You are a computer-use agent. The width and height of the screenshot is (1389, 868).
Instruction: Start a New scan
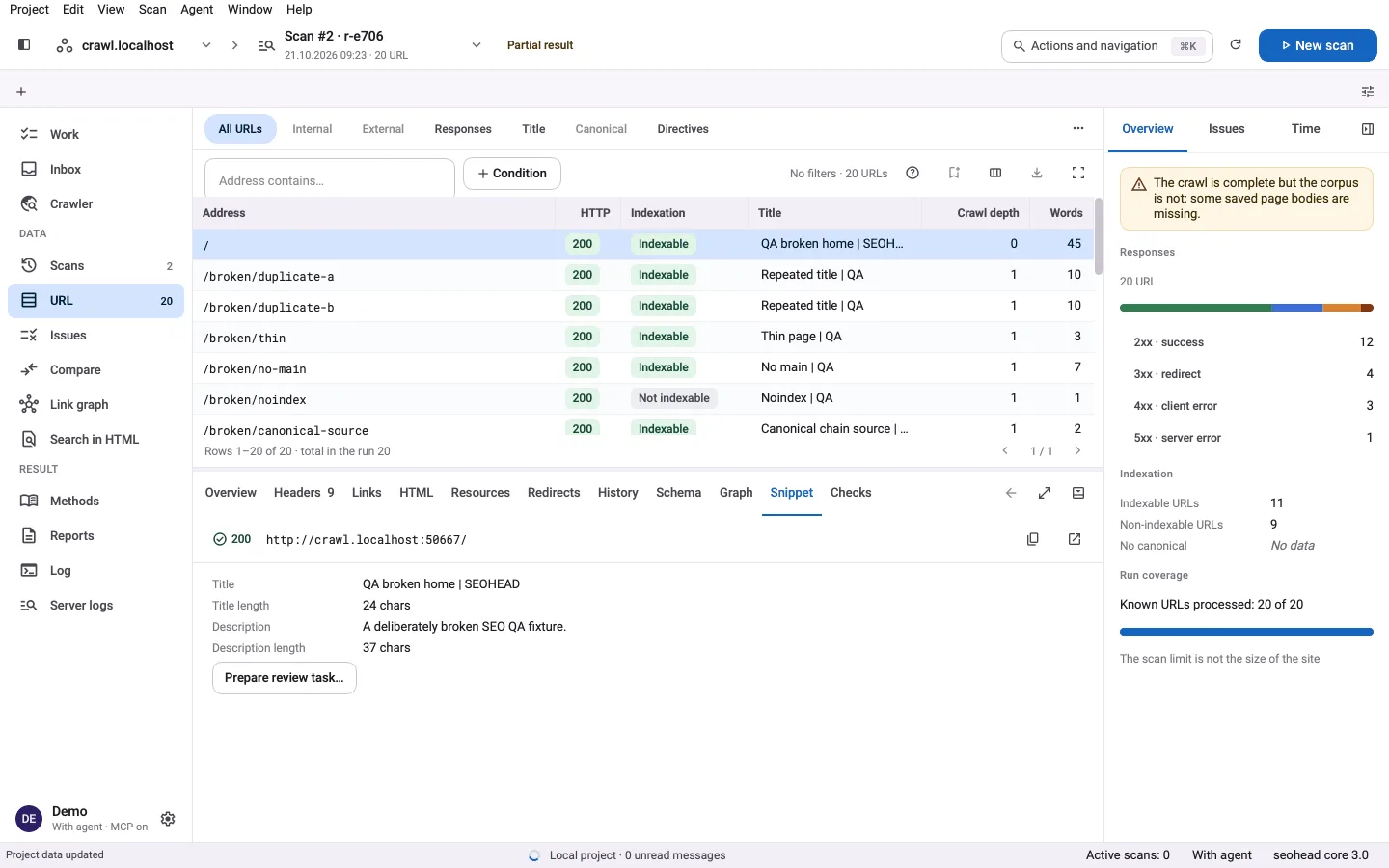coord(1318,45)
